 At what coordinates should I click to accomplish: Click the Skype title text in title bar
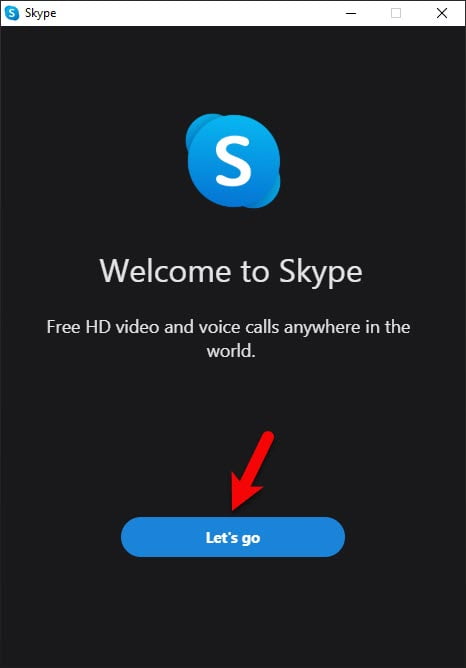coord(40,13)
